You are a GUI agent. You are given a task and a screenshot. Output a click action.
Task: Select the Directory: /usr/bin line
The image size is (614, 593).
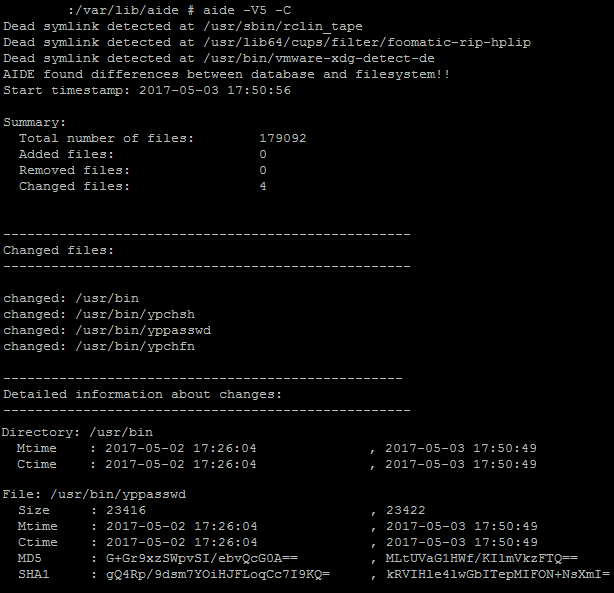pyautogui.click(x=77, y=432)
